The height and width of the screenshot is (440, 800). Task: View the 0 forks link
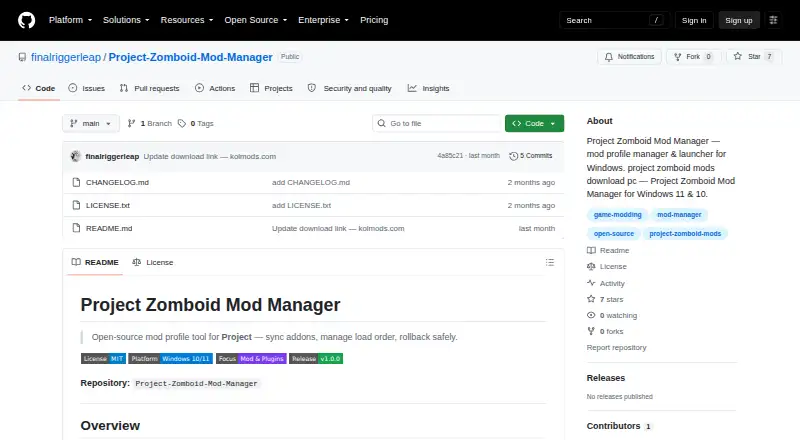pos(605,331)
